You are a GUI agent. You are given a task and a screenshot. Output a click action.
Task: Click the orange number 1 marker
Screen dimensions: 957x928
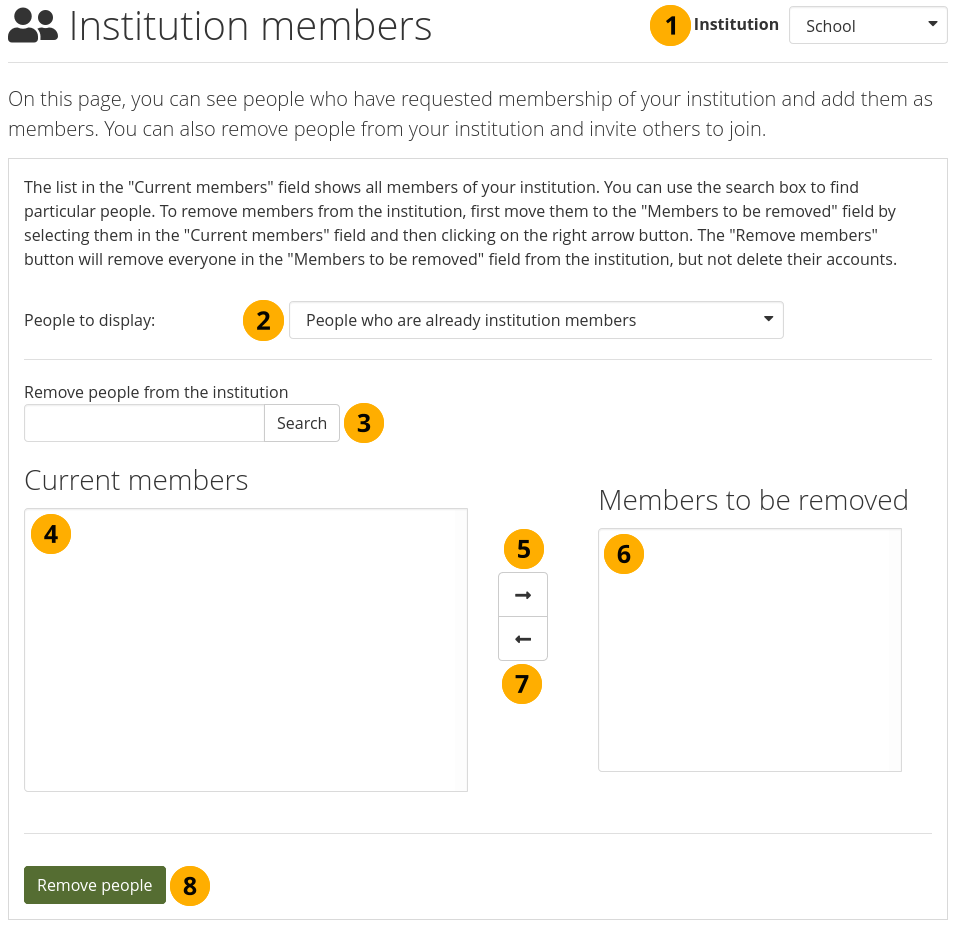pyautogui.click(x=670, y=26)
